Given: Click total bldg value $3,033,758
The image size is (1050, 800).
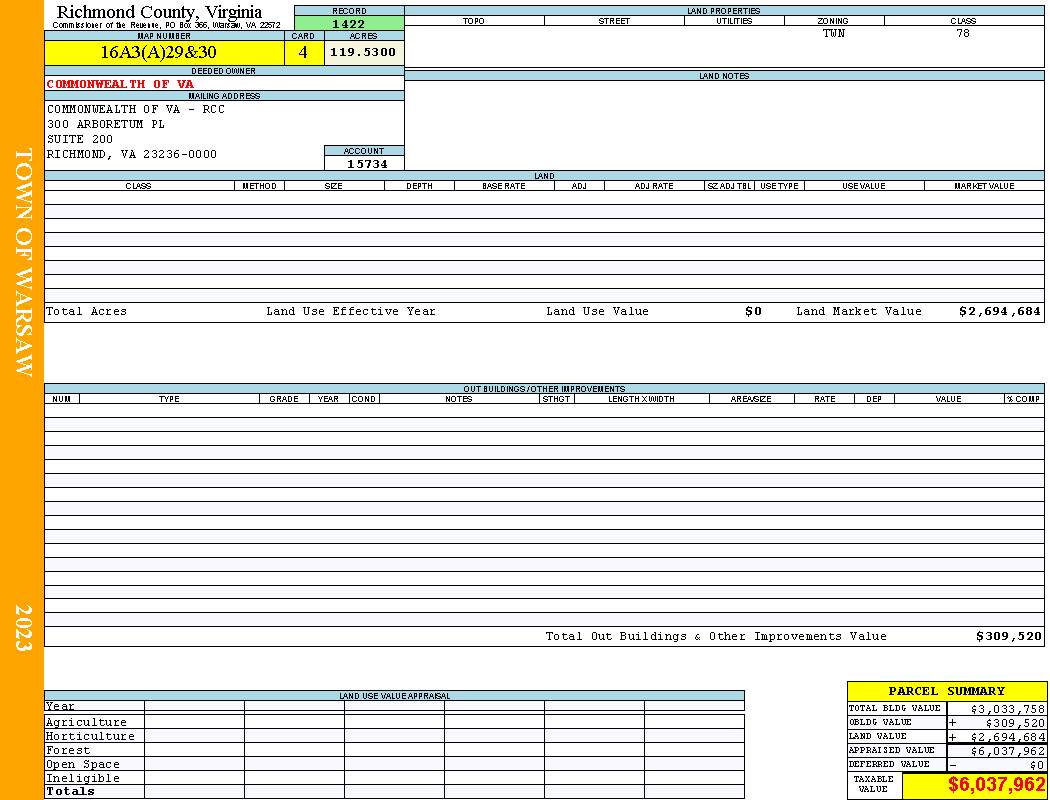Looking at the screenshot, I should pyautogui.click(x=1007, y=709).
